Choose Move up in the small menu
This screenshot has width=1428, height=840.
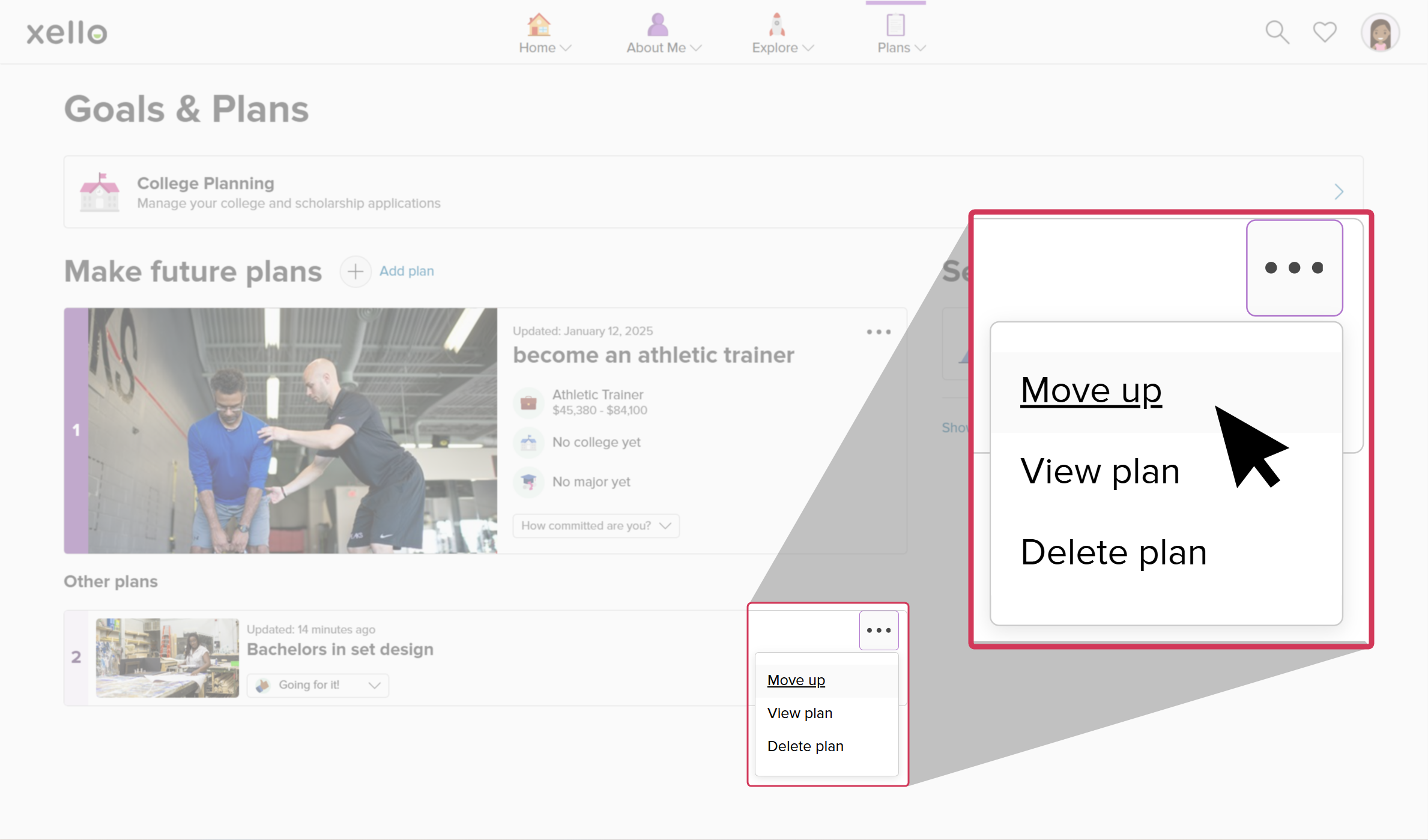pyautogui.click(x=796, y=680)
